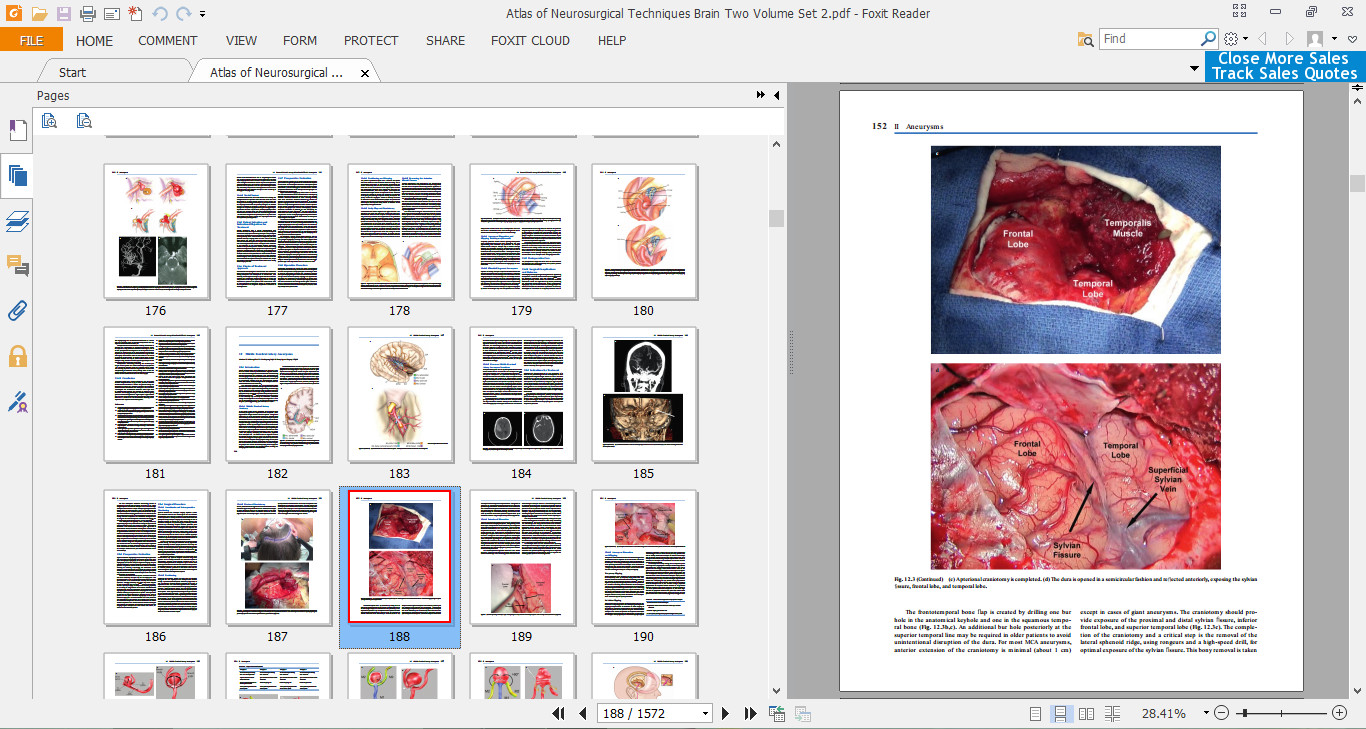The height and width of the screenshot is (729, 1366).
Task: Open the FORM ribbon tab
Action: point(300,40)
